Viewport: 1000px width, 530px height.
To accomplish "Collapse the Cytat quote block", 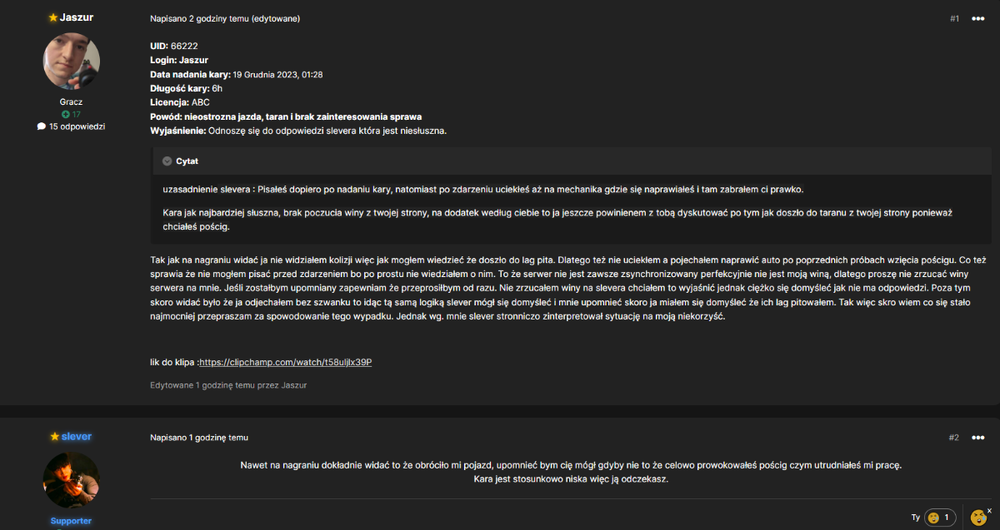I will [x=167, y=161].
